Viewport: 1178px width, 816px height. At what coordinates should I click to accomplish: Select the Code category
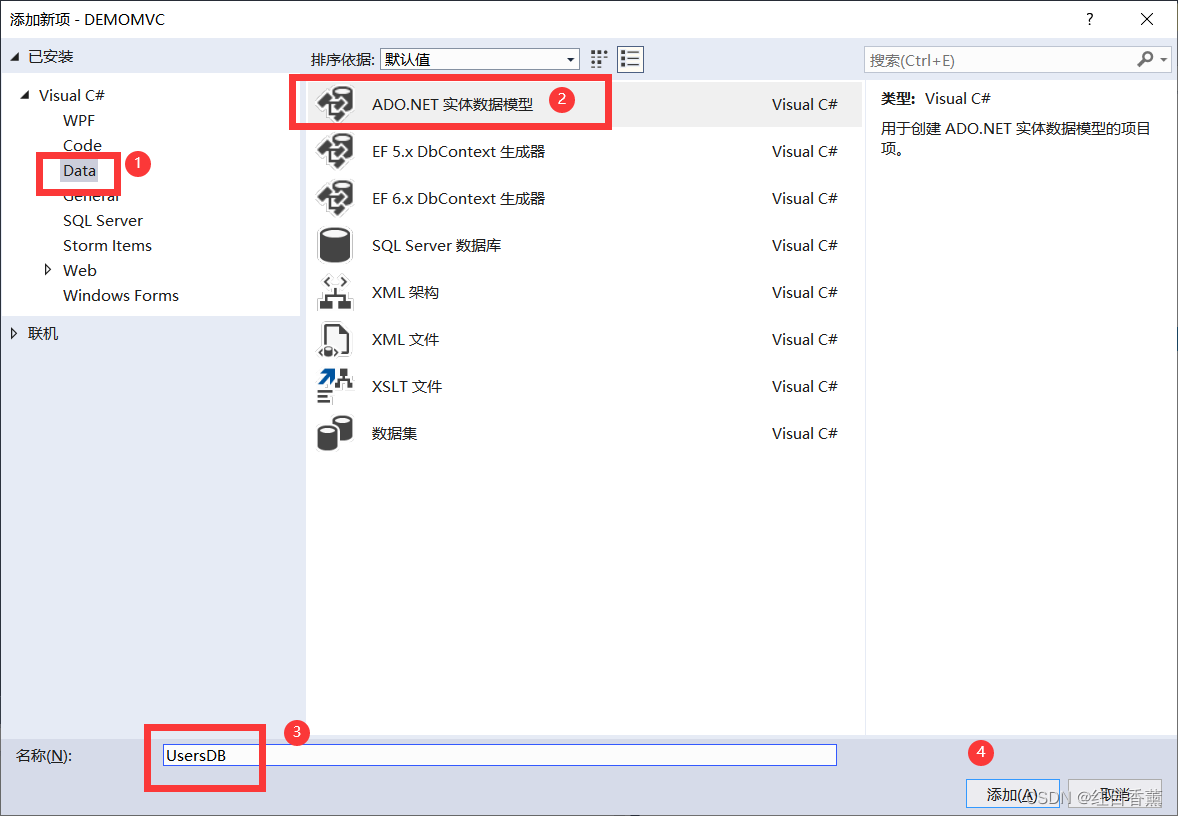click(x=82, y=145)
